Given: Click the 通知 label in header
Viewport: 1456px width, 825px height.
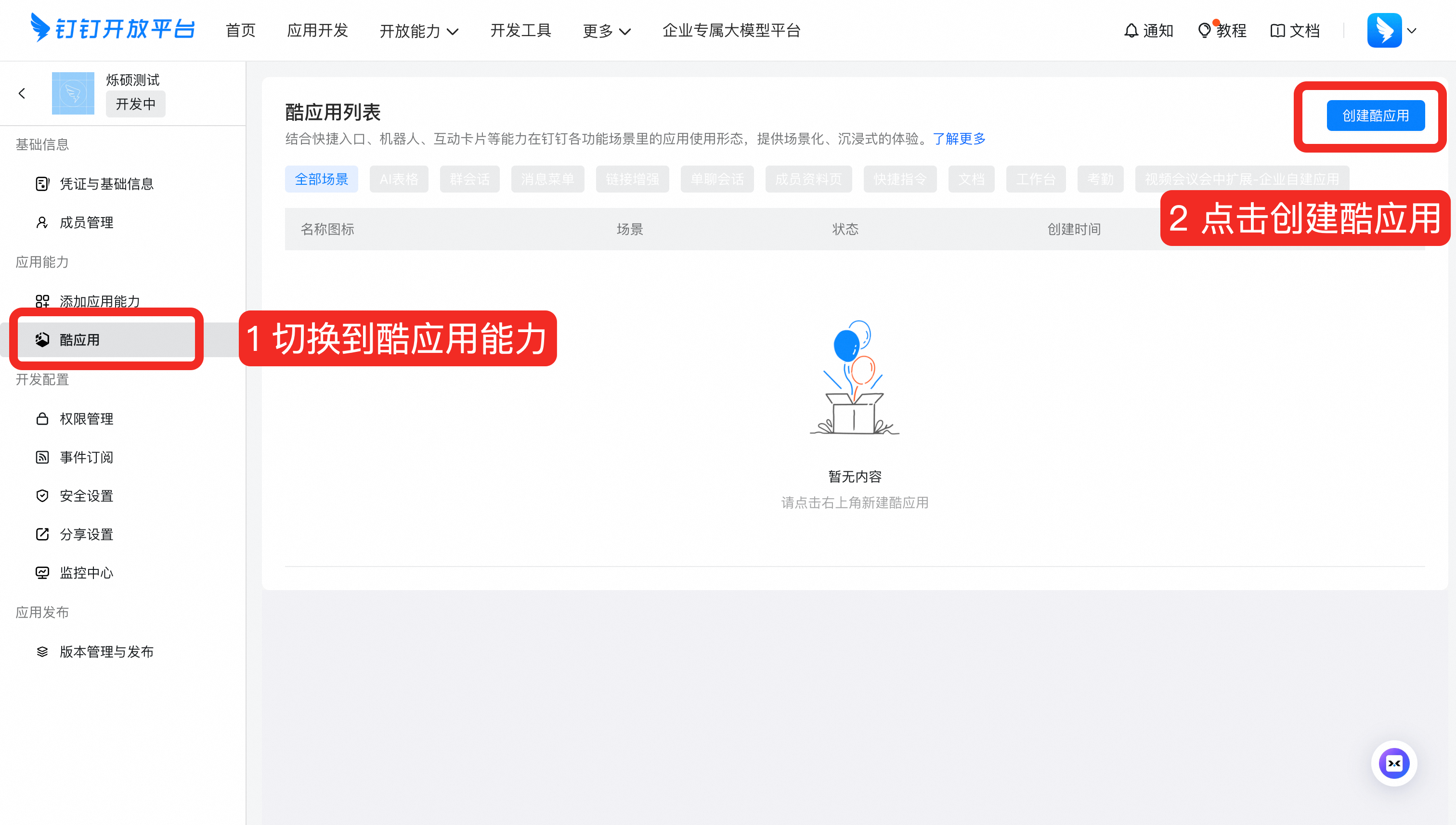Looking at the screenshot, I should [x=1158, y=31].
